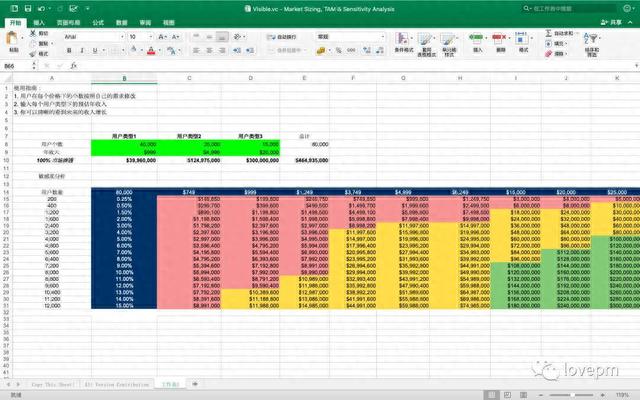Open the Formulas ribbon tab
Viewport: 640px width, 400px height.
tap(98, 23)
